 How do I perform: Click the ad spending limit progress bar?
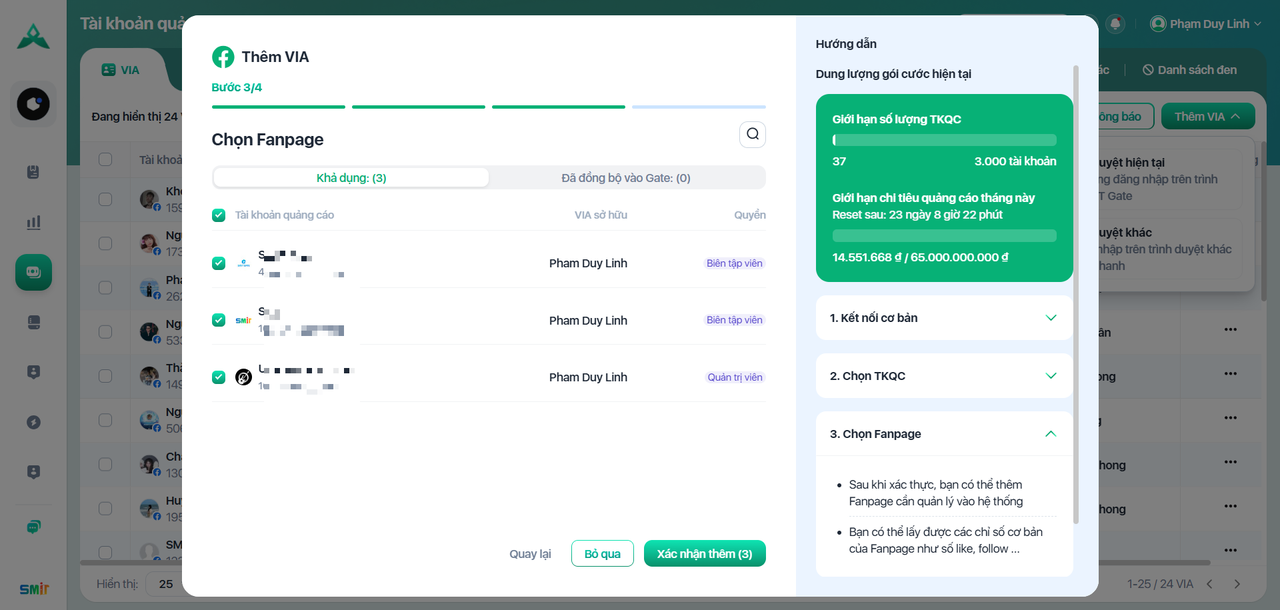(944, 236)
